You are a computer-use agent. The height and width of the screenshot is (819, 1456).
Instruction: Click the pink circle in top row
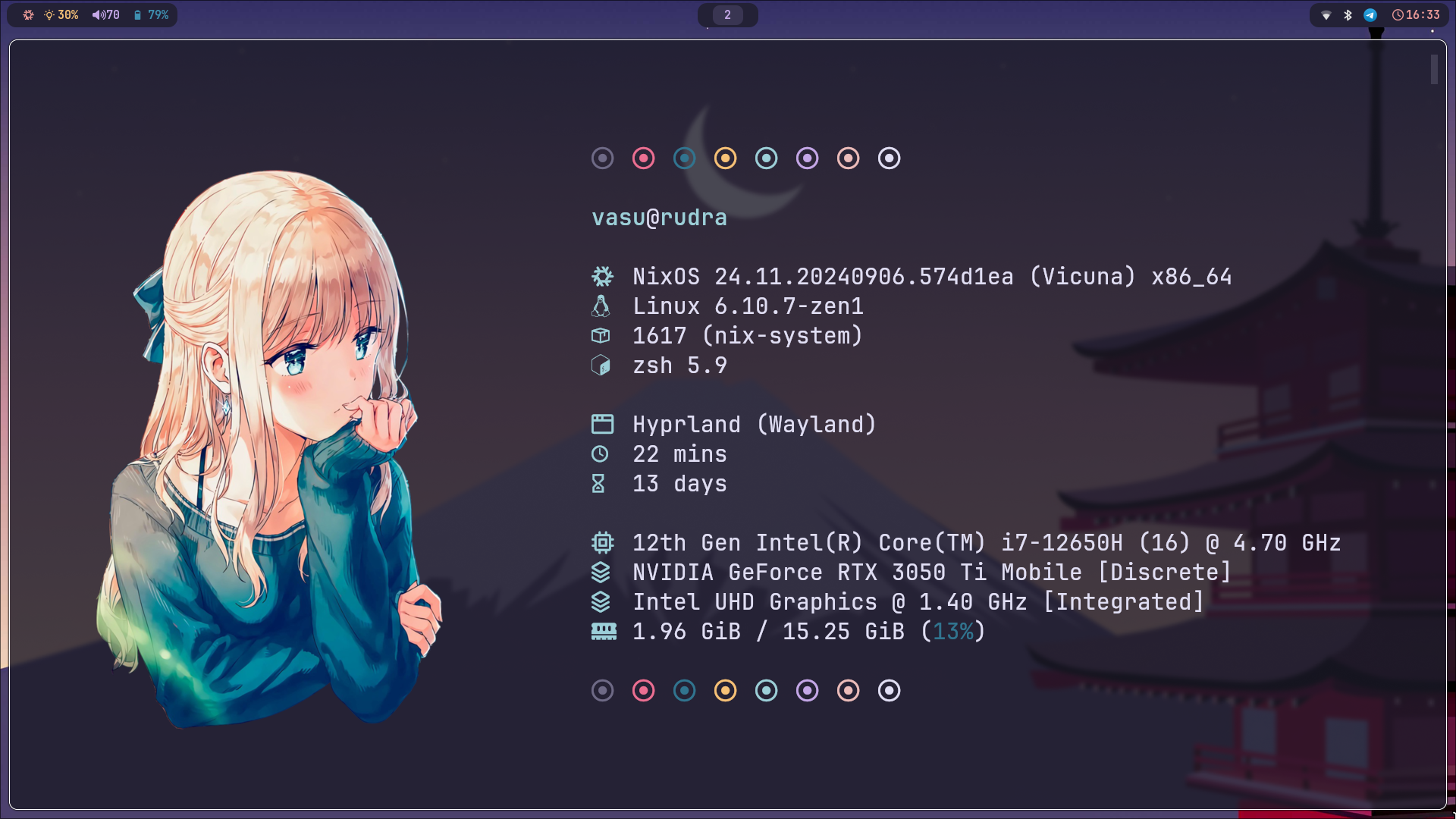coord(643,158)
